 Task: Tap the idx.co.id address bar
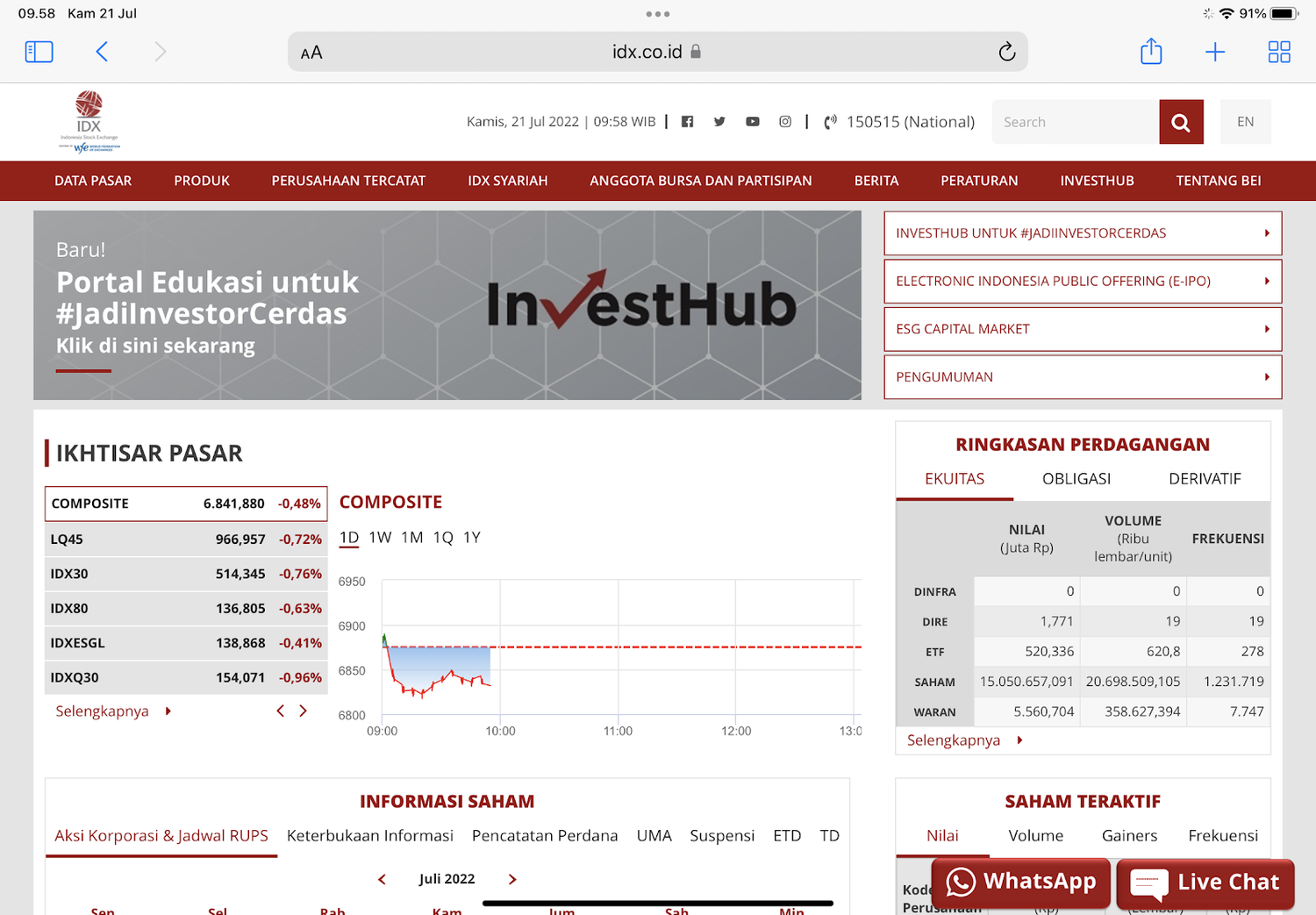(658, 52)
